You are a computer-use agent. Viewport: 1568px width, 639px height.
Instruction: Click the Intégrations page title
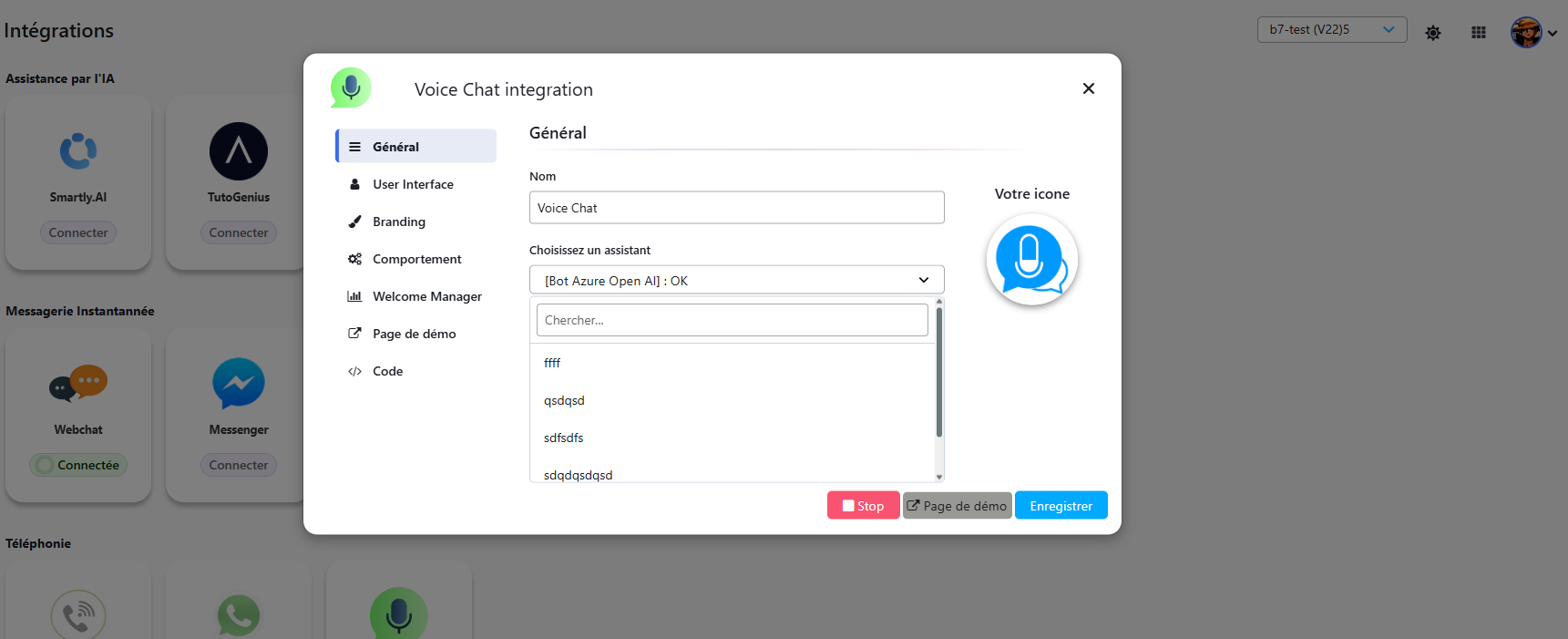pos(59,30)
